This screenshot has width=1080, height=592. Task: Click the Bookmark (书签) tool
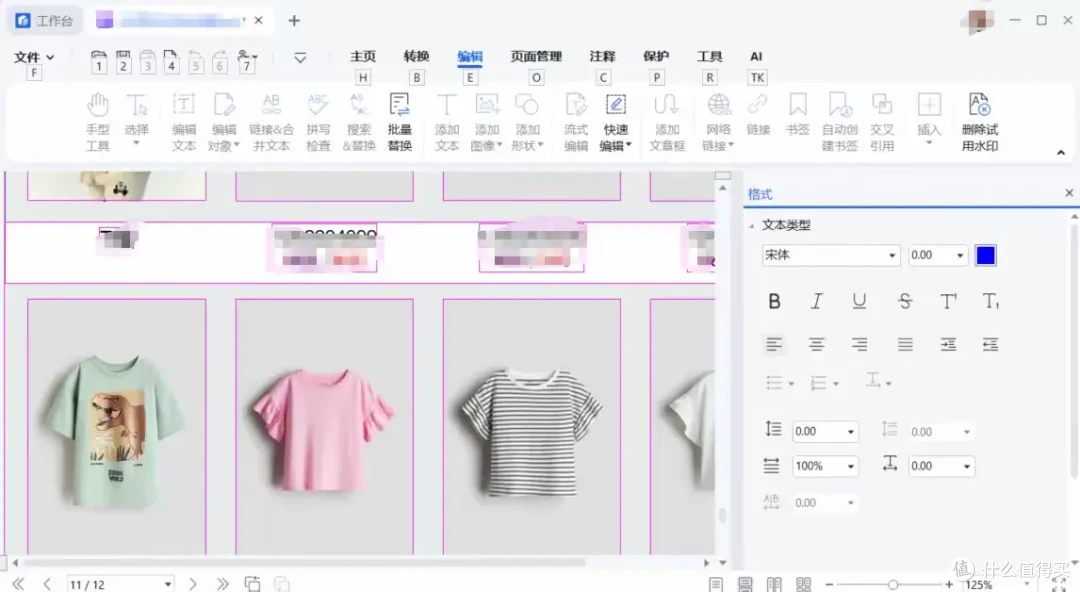tap(798, 114)
